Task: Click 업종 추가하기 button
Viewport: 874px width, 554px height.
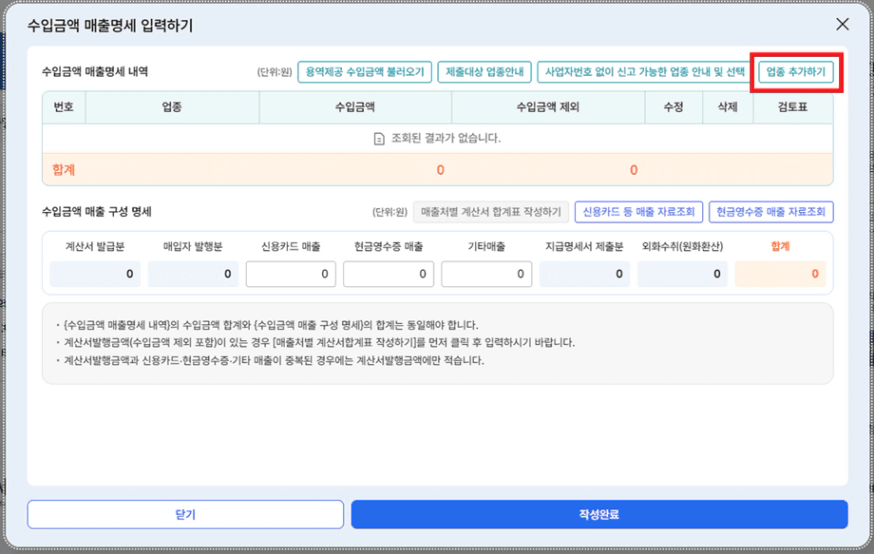Action: point(797,73)
